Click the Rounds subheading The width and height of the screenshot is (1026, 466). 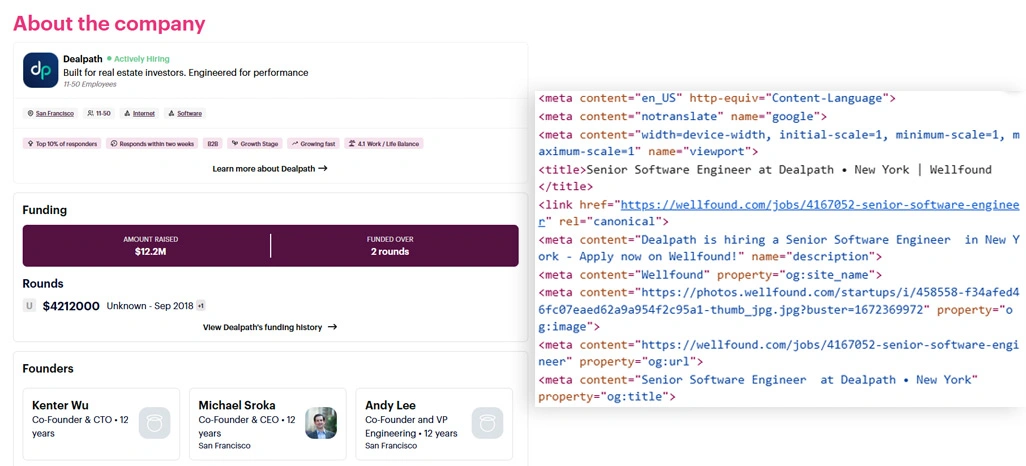pos(43,284)
